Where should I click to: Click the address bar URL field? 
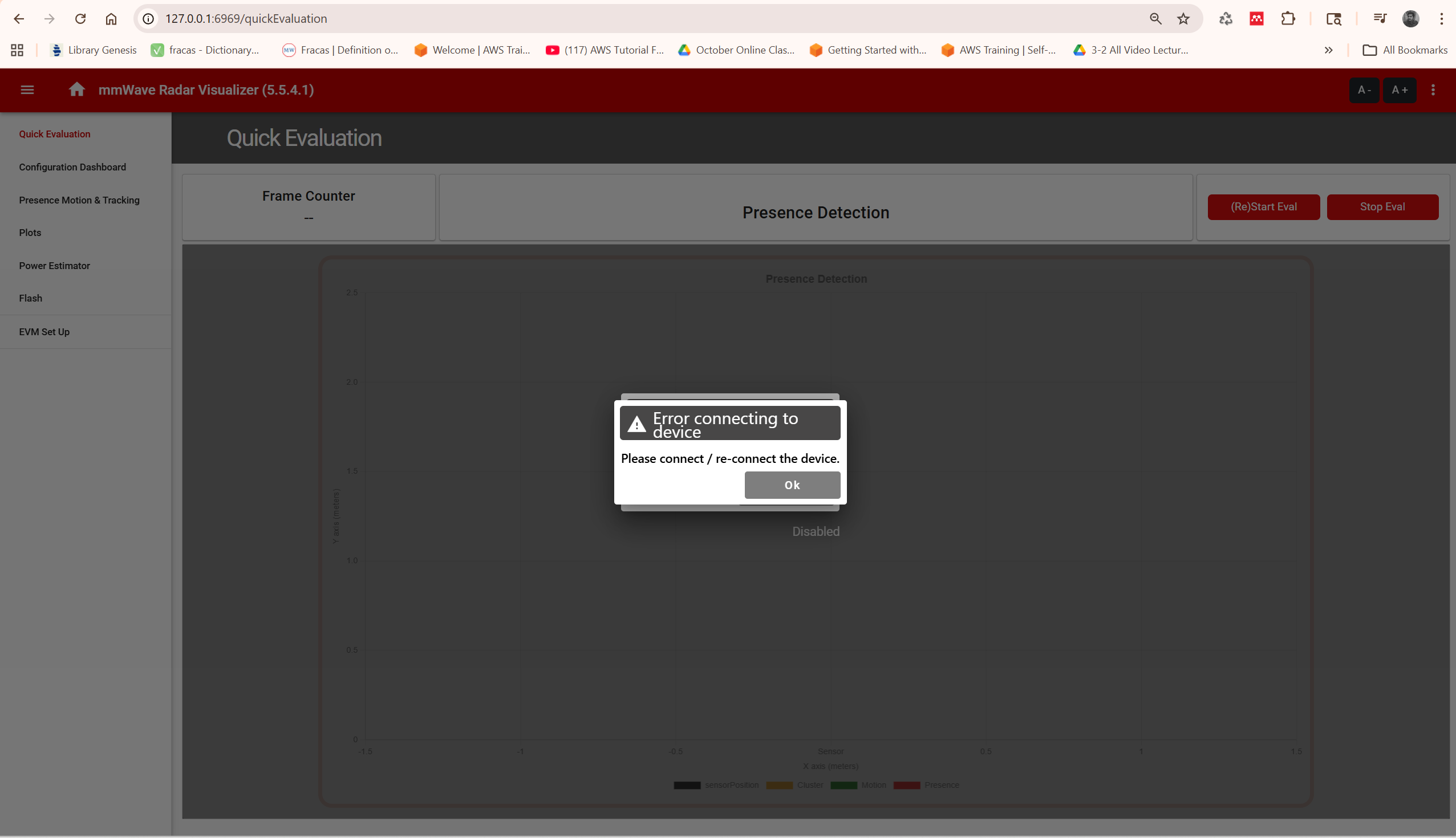(x=651, y=18)
